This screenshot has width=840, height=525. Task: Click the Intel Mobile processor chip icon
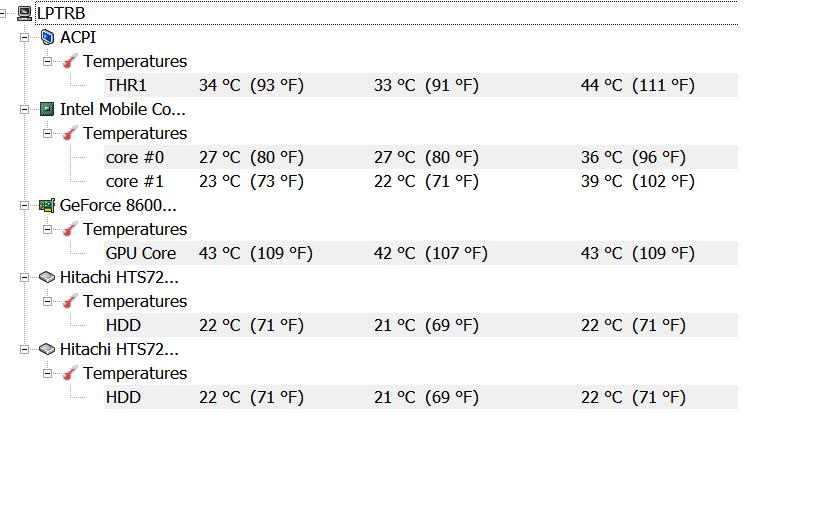(x=47, y=109)
